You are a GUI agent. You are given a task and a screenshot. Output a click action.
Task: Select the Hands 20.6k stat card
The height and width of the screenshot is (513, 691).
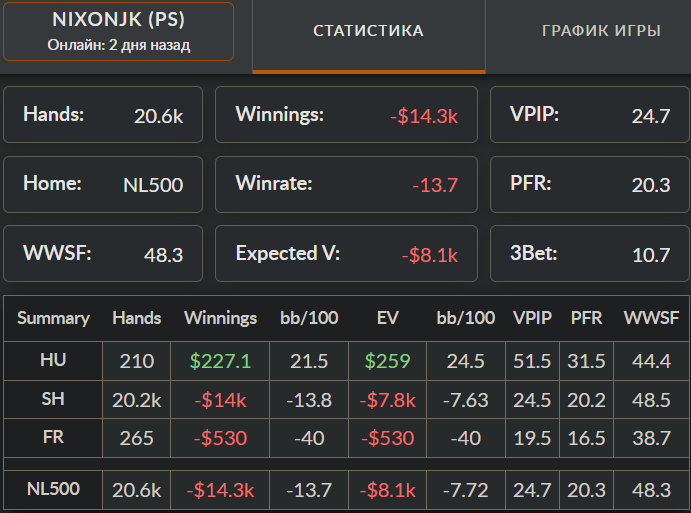click(103, 115)
